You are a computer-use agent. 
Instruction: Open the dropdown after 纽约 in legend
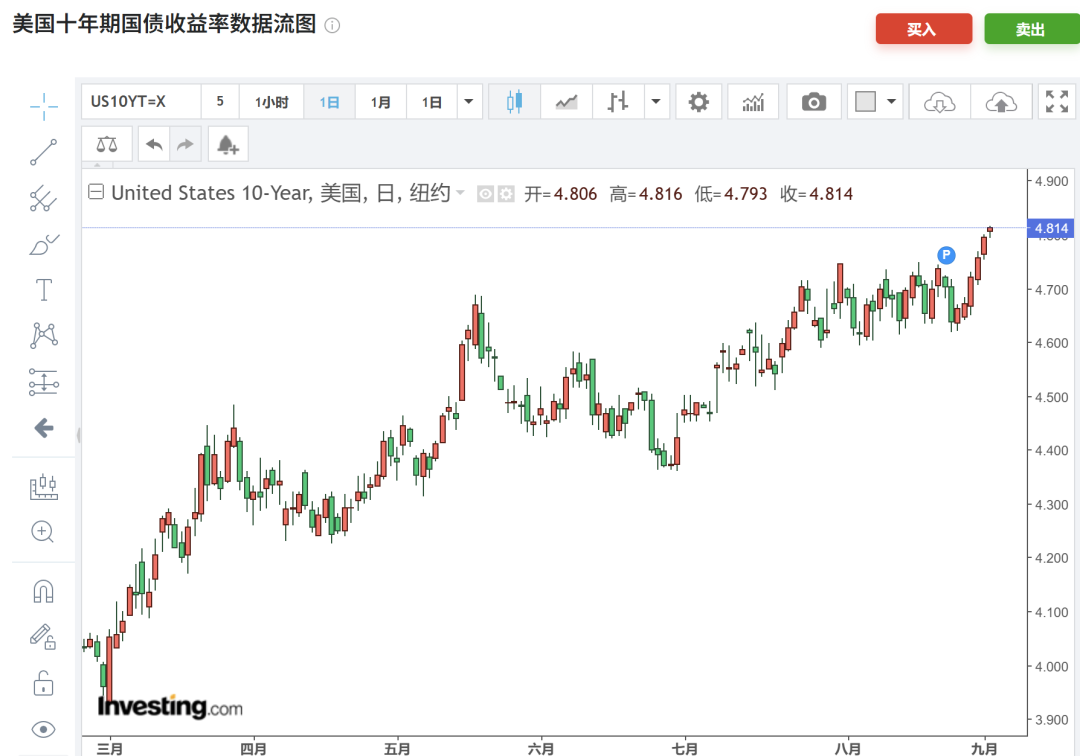pos(460,193)
